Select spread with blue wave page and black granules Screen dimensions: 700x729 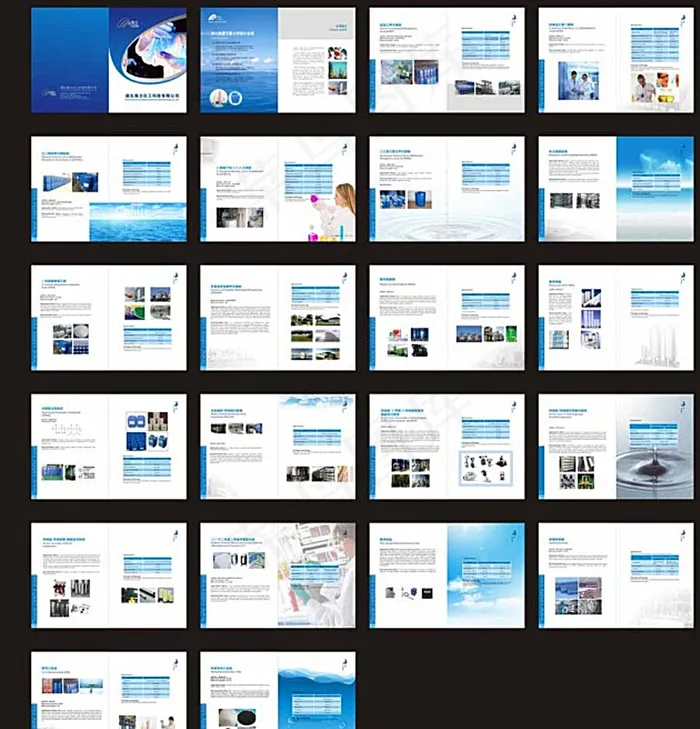click(278, 690)
